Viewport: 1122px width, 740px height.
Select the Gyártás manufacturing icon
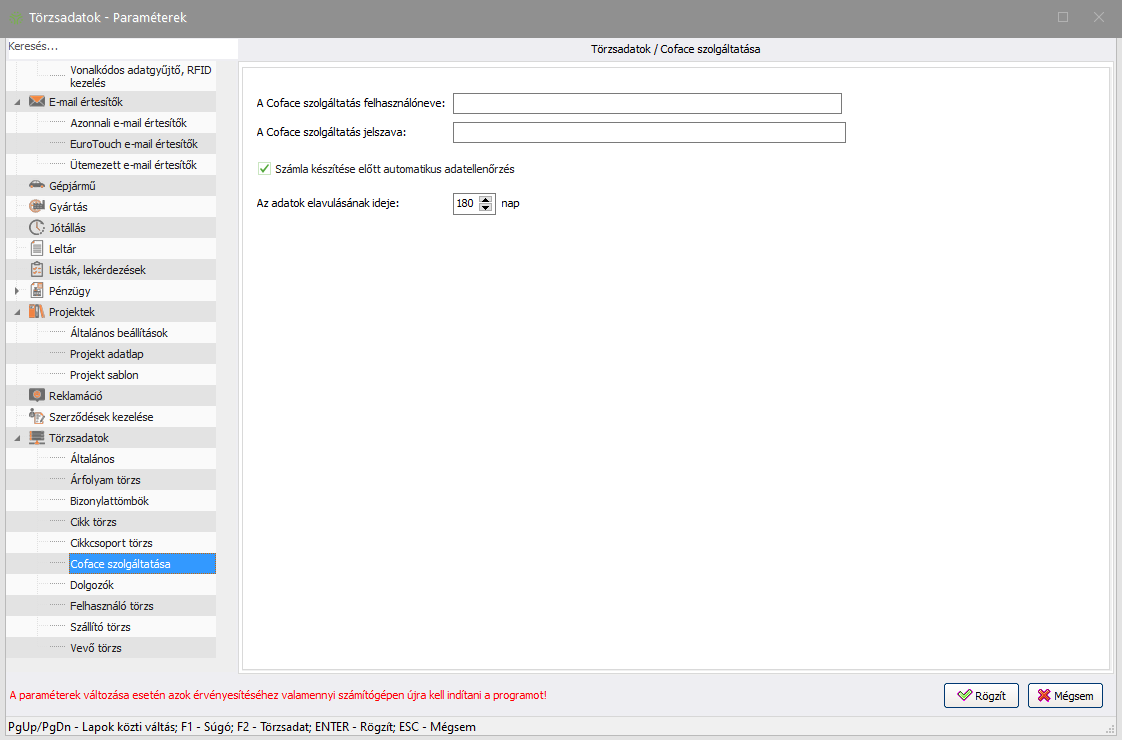(x=37, y=206)
